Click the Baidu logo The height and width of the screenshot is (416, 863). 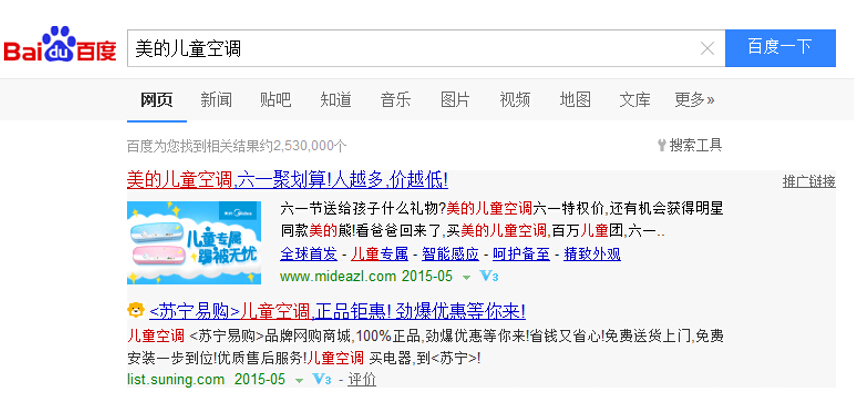(x=60, y=46)
